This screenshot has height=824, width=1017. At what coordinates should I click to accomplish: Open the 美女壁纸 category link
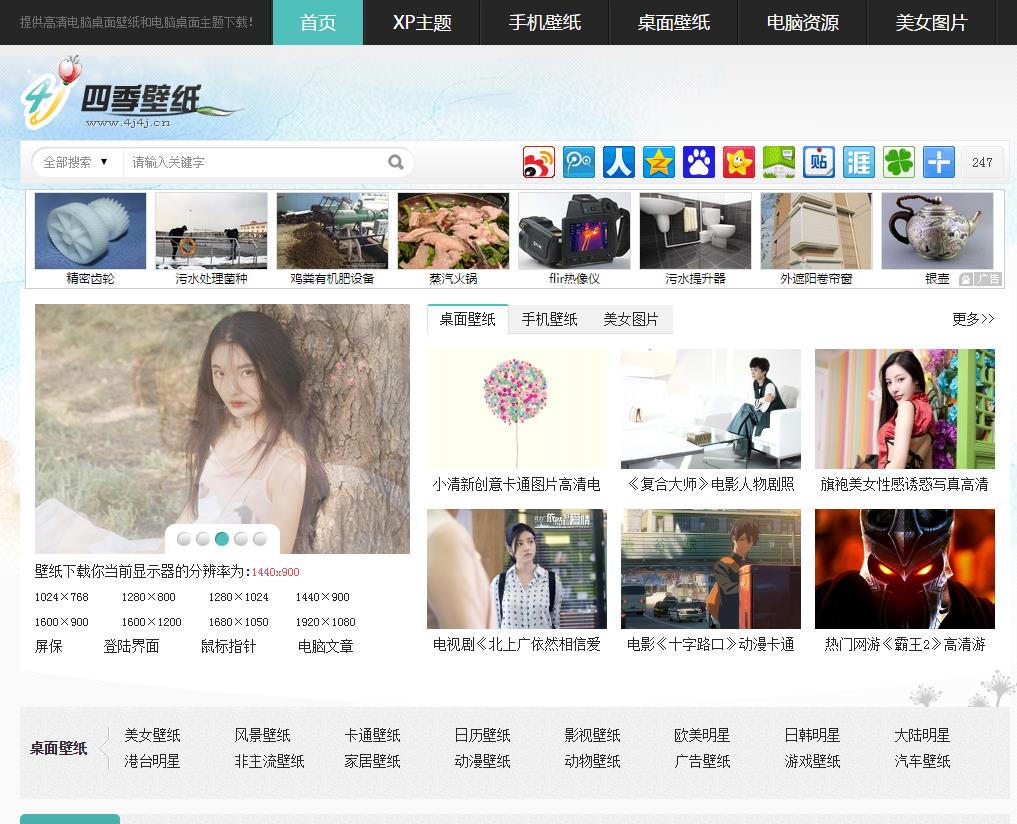(152, 735)
